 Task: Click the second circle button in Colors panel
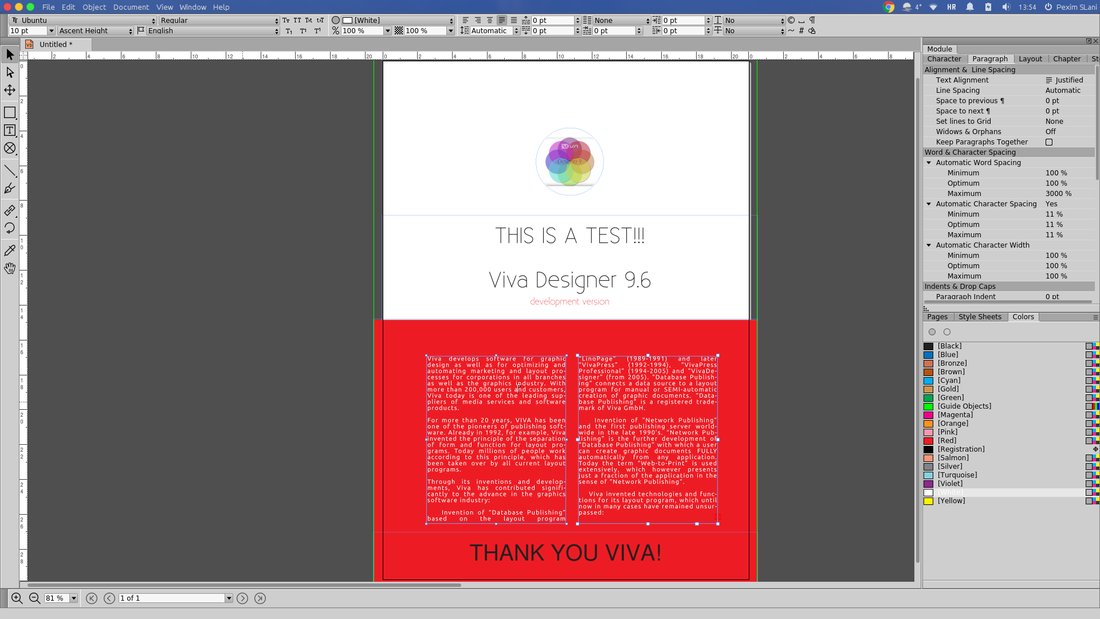point(947,332)
